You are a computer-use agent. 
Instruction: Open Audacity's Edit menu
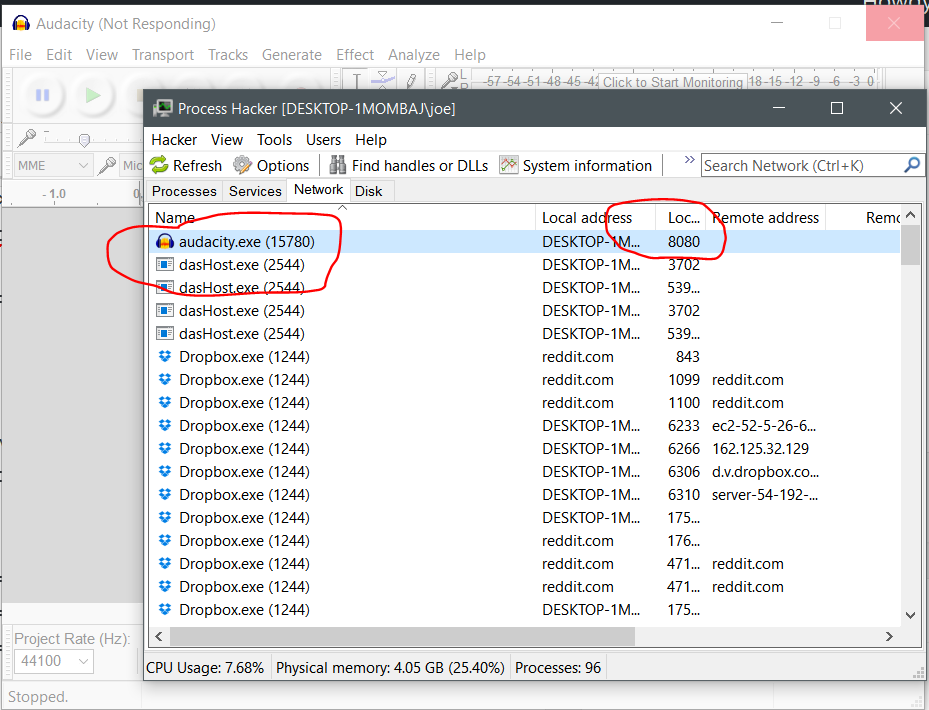pos(59,55)
